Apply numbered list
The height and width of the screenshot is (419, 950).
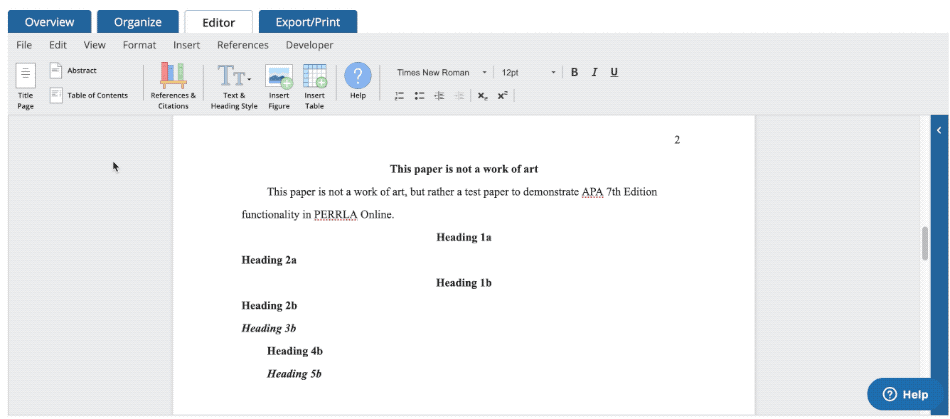point(399,96)
